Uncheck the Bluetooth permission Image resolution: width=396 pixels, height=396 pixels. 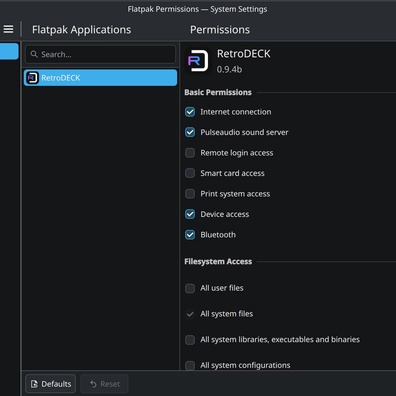pos(190,235)
